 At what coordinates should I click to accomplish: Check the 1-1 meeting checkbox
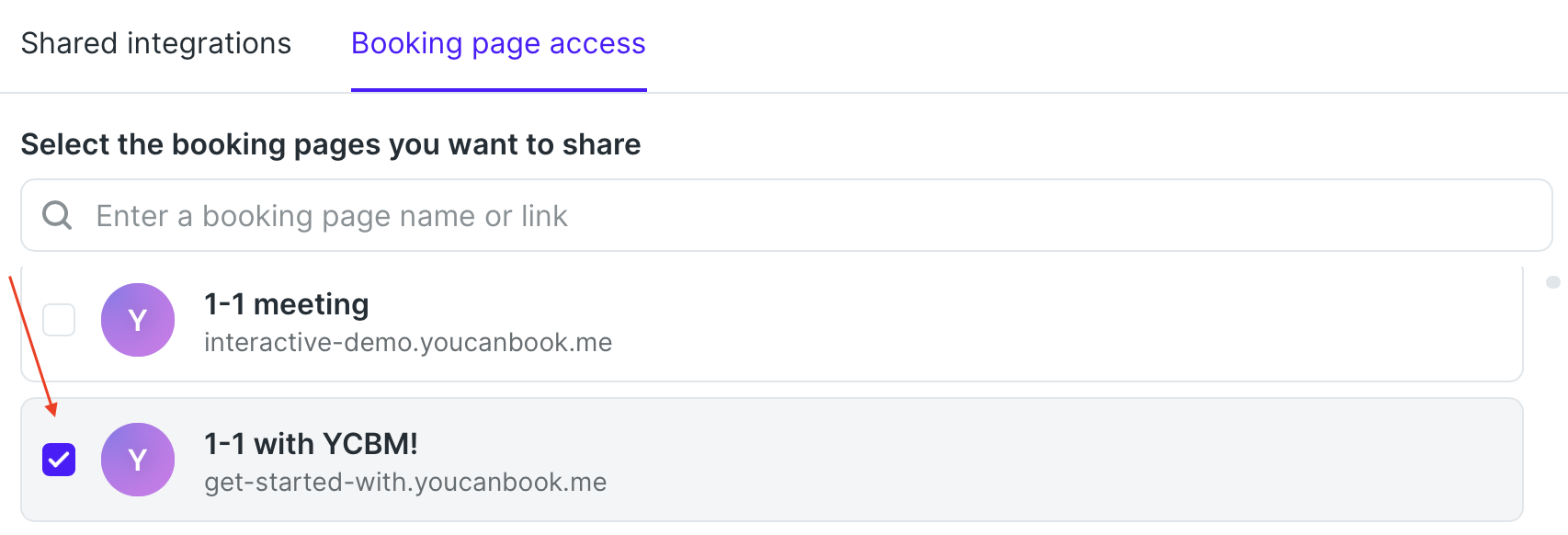tap(59, 320)
